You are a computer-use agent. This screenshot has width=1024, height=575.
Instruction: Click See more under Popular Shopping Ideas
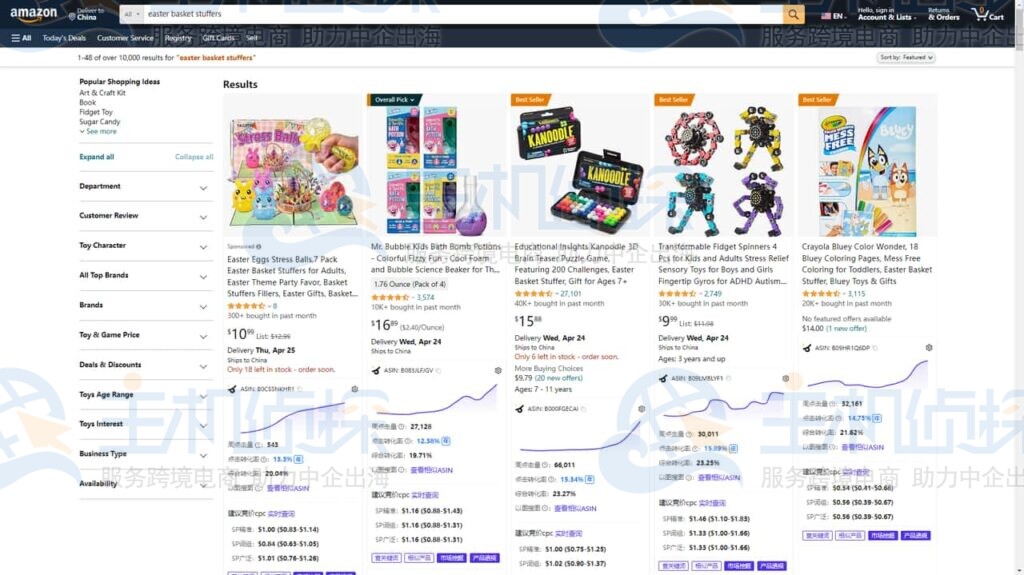pos(98,131)
